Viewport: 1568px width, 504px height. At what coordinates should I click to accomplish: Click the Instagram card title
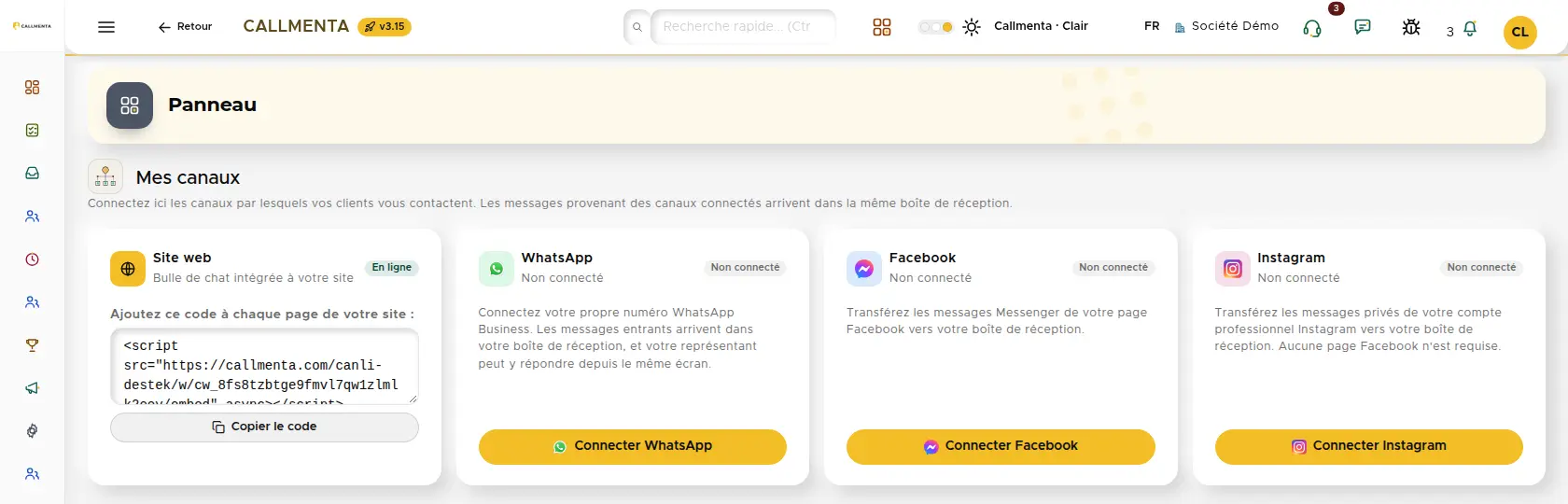(1291, 259)
